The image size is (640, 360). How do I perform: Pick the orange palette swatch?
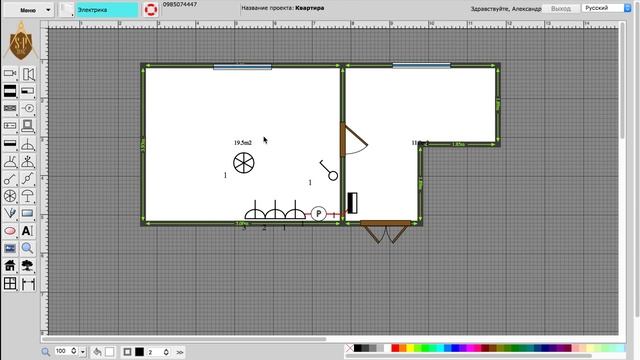pos(403,348)
